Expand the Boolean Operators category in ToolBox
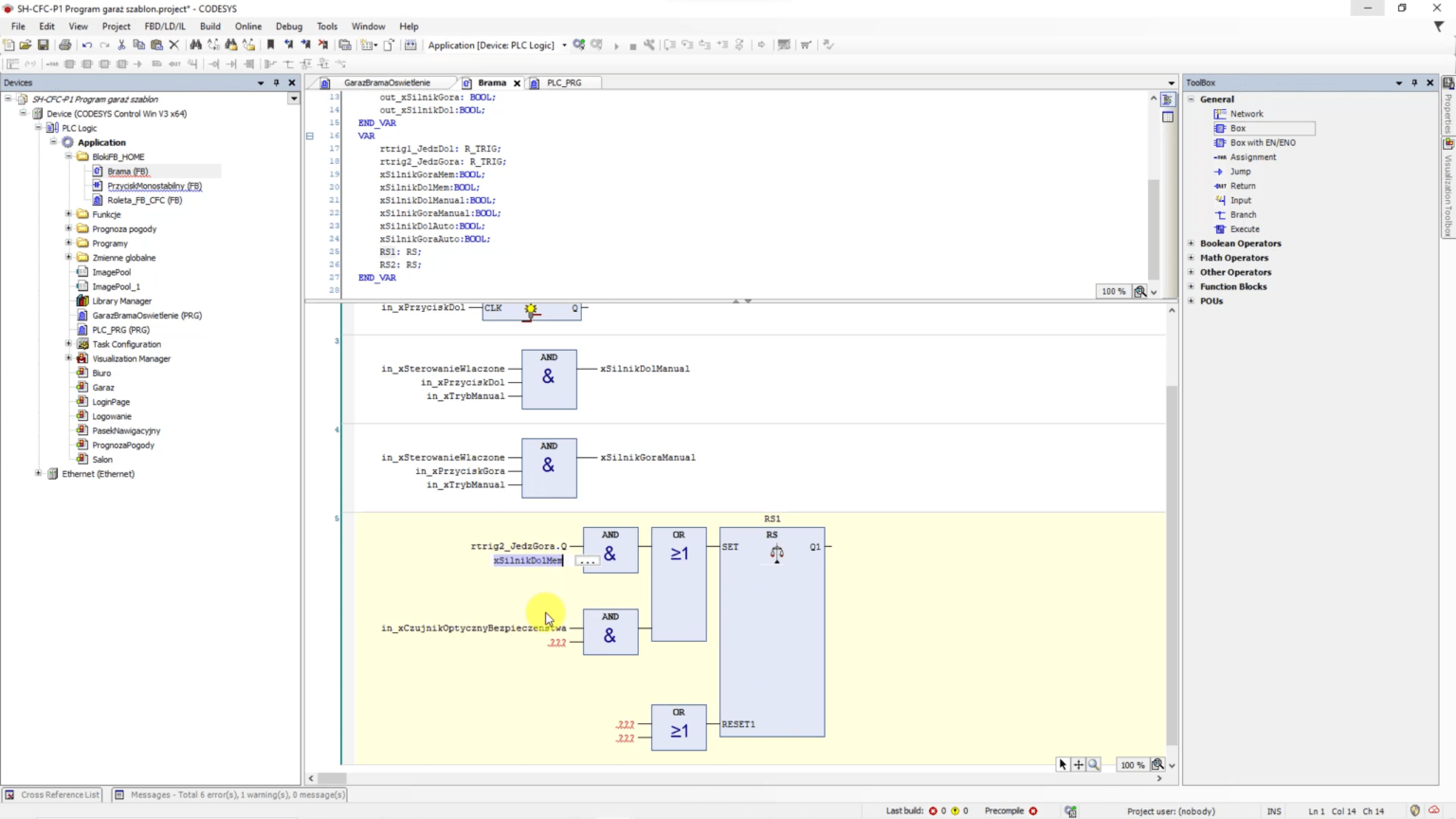Viewport: 1456px width, 819px height. [x=1191, y=244]
